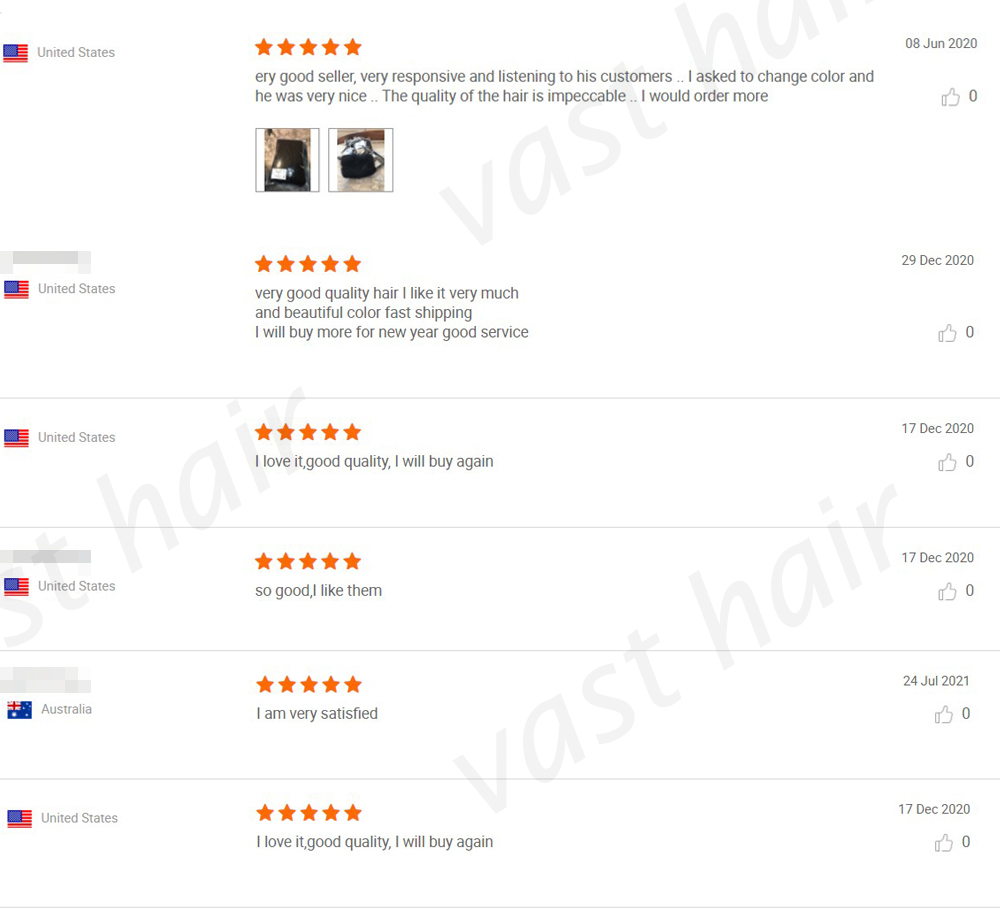Open first review photo of packaged hair
The height and width of the screenshot is (911, 1000).
287,160
